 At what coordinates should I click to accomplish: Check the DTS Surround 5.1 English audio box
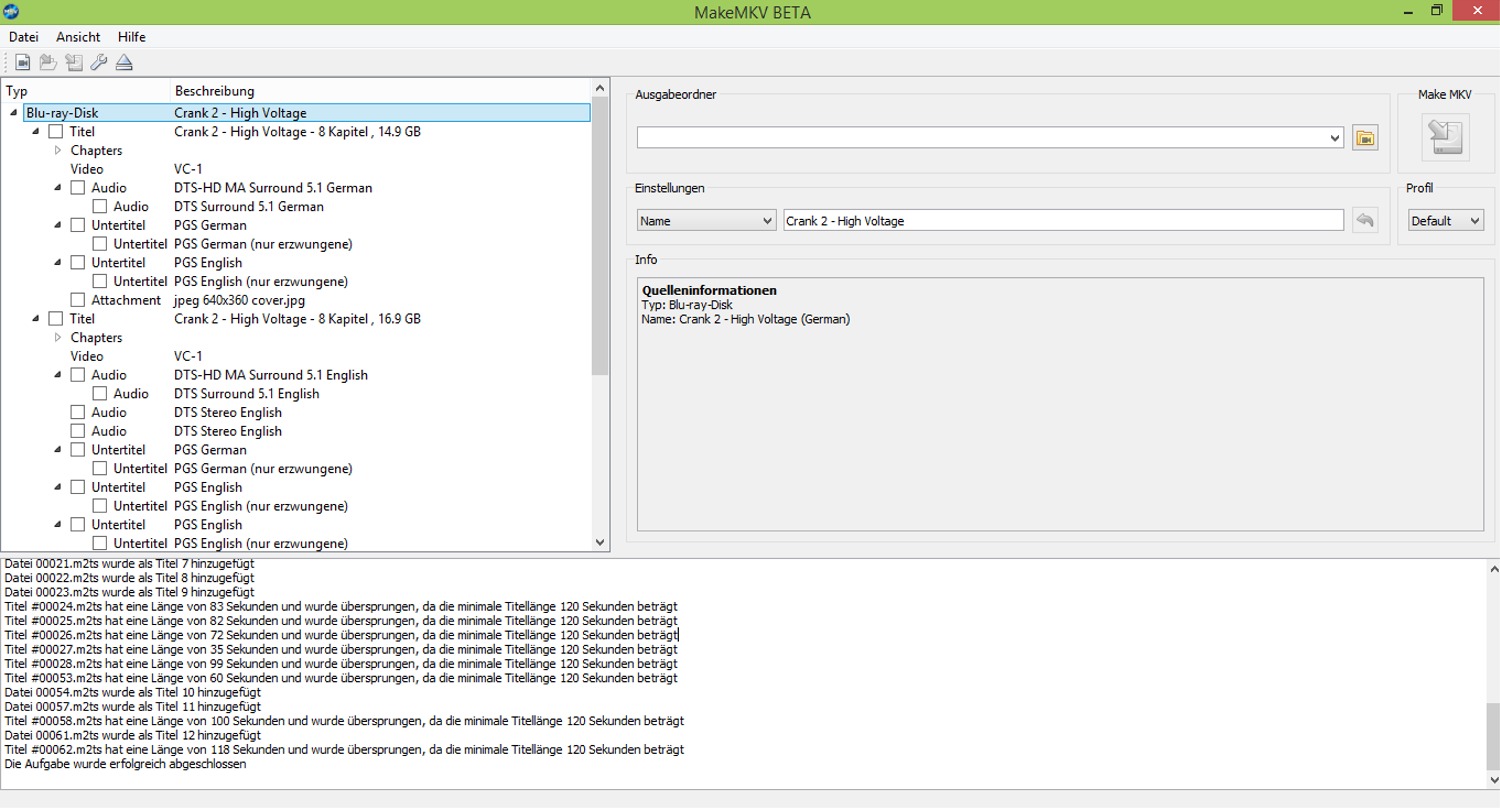(x=100, y=393)
